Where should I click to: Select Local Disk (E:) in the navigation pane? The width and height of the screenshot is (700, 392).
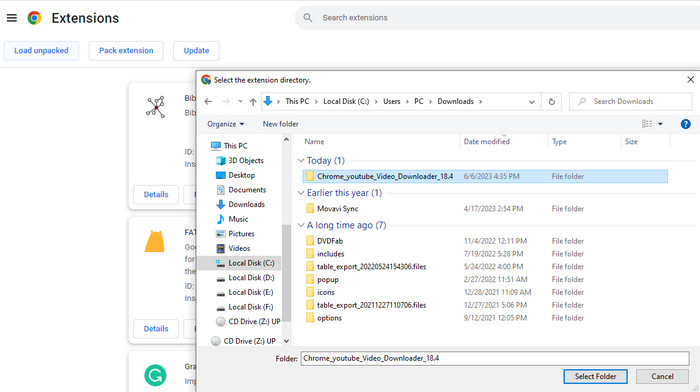[250, 292]
